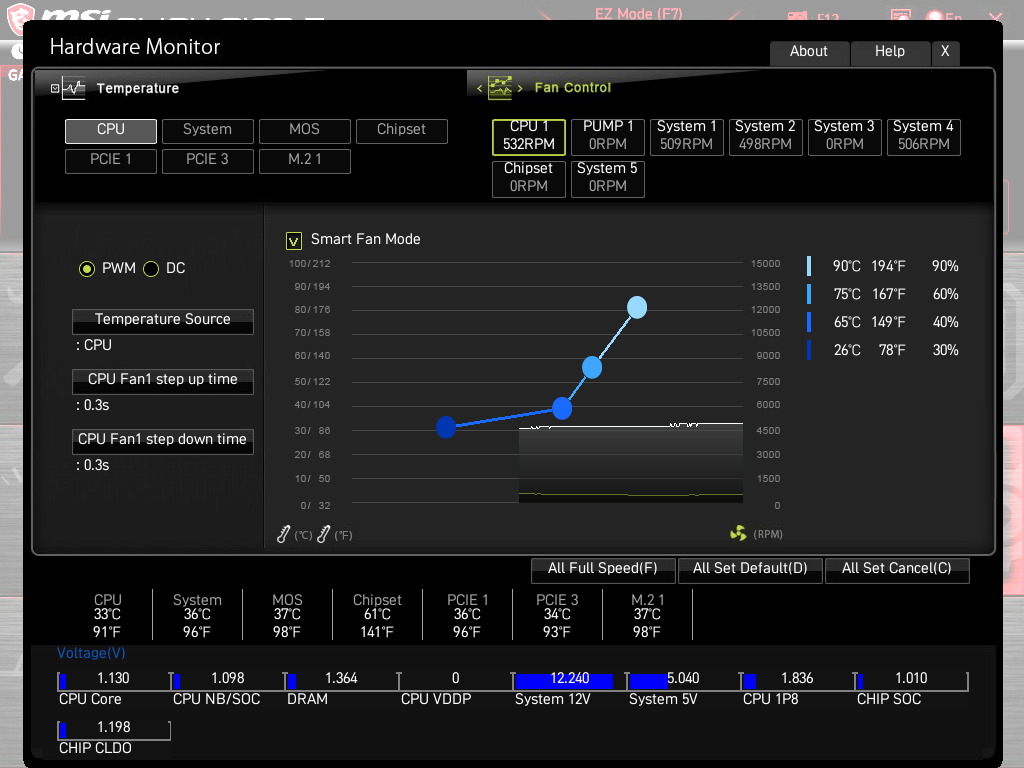Select the Chipset temperature tab
This screenshot has height=768, width=1024.
[402, 131]
